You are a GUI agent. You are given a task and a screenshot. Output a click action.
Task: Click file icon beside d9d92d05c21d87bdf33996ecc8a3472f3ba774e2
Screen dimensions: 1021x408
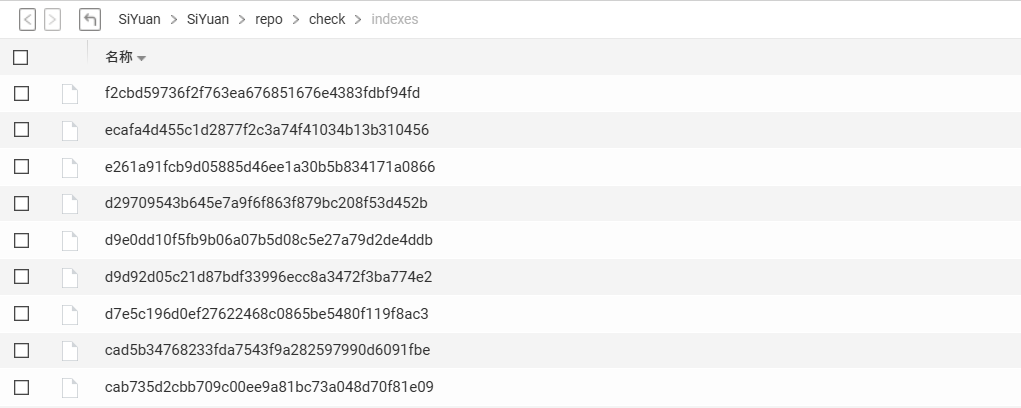tap(69, 277)
